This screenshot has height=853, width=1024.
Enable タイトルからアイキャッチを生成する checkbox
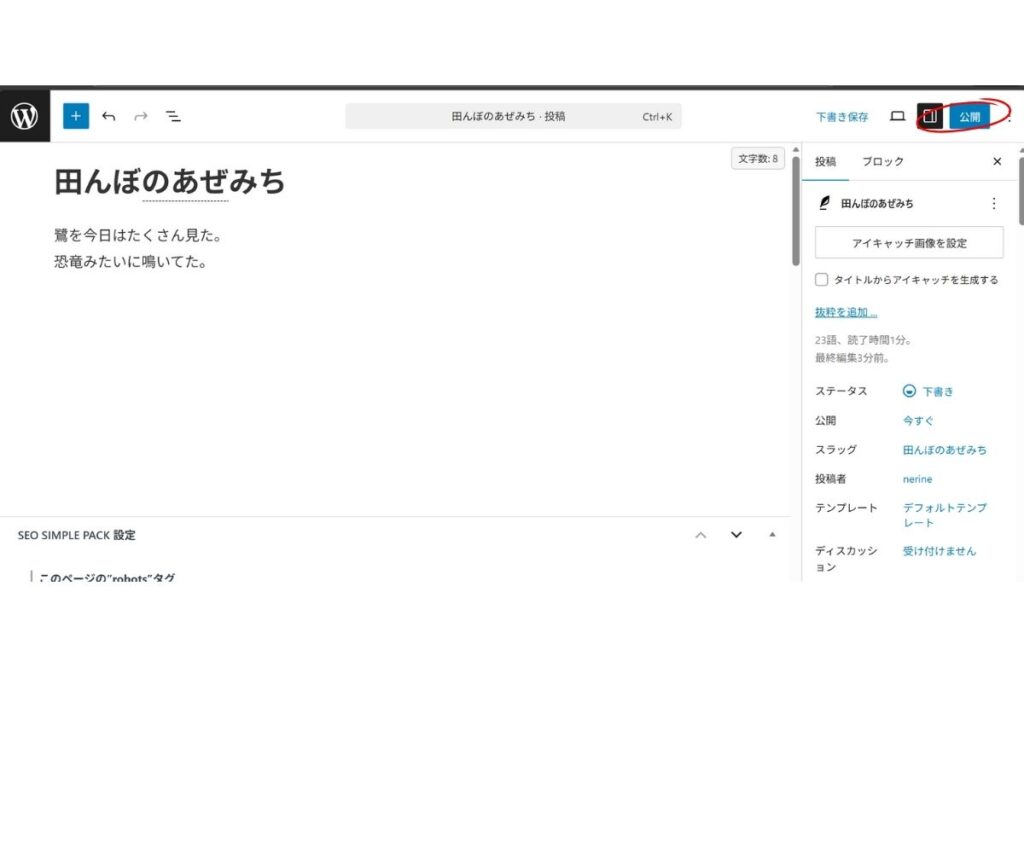[821, 280]
